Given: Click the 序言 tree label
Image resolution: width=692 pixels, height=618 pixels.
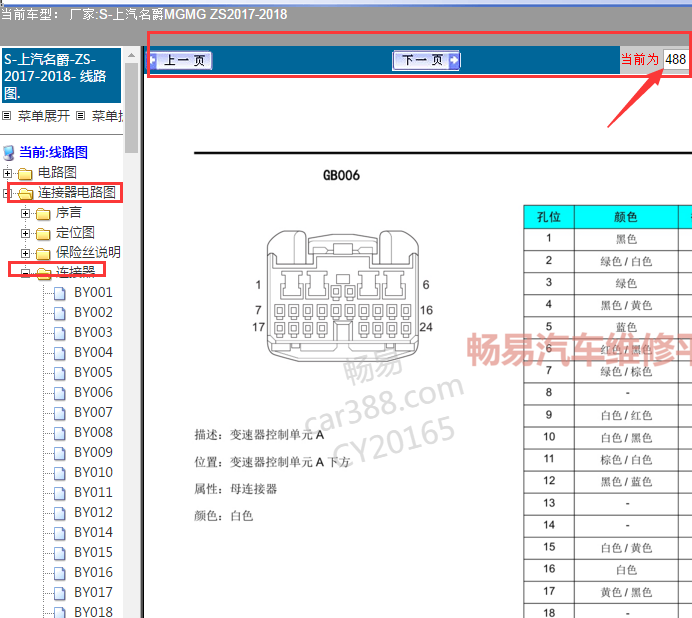Looking at the screenshot, I should point(68,212).
